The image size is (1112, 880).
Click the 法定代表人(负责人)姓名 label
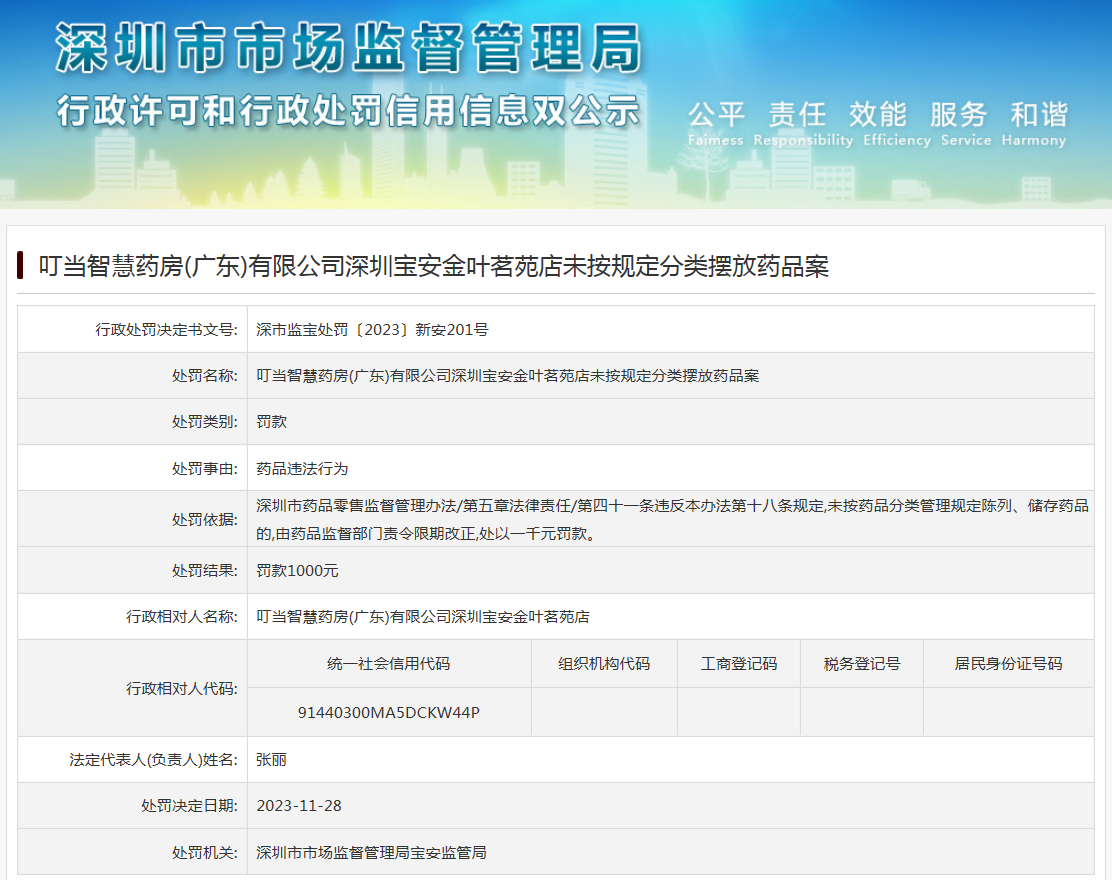click(153, 760)
